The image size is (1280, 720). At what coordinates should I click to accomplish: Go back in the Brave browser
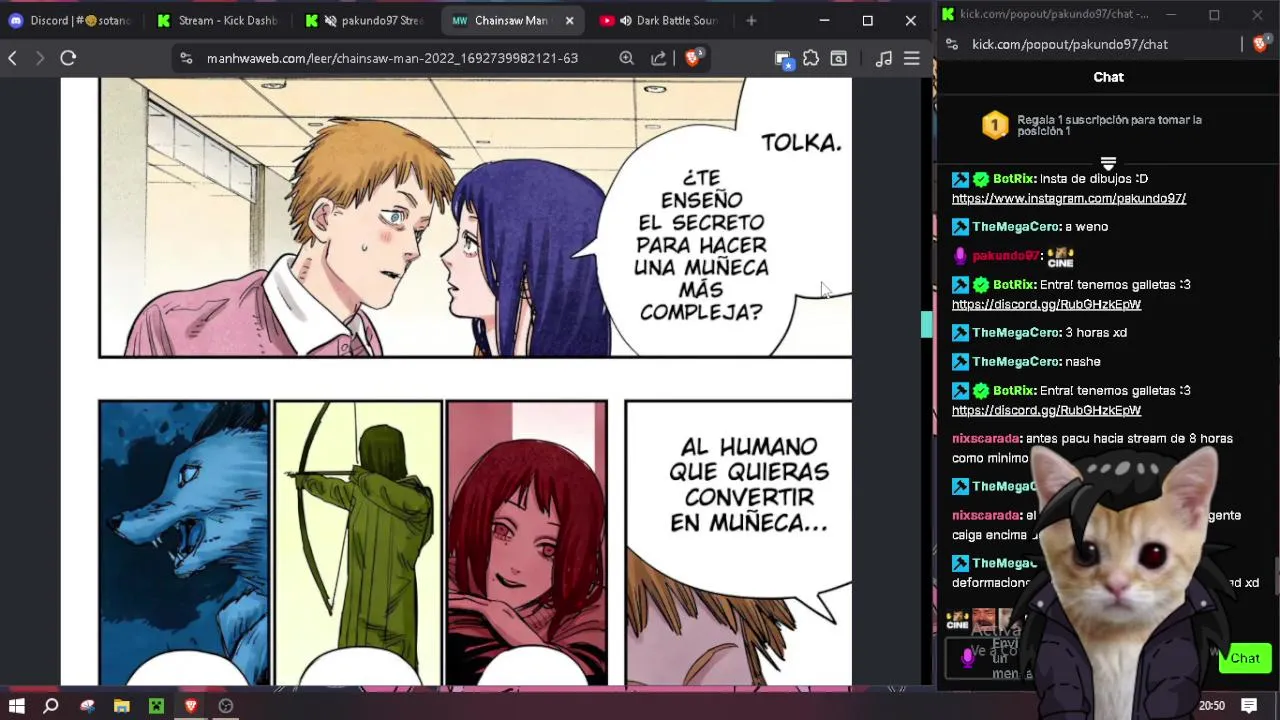point(12,58)
